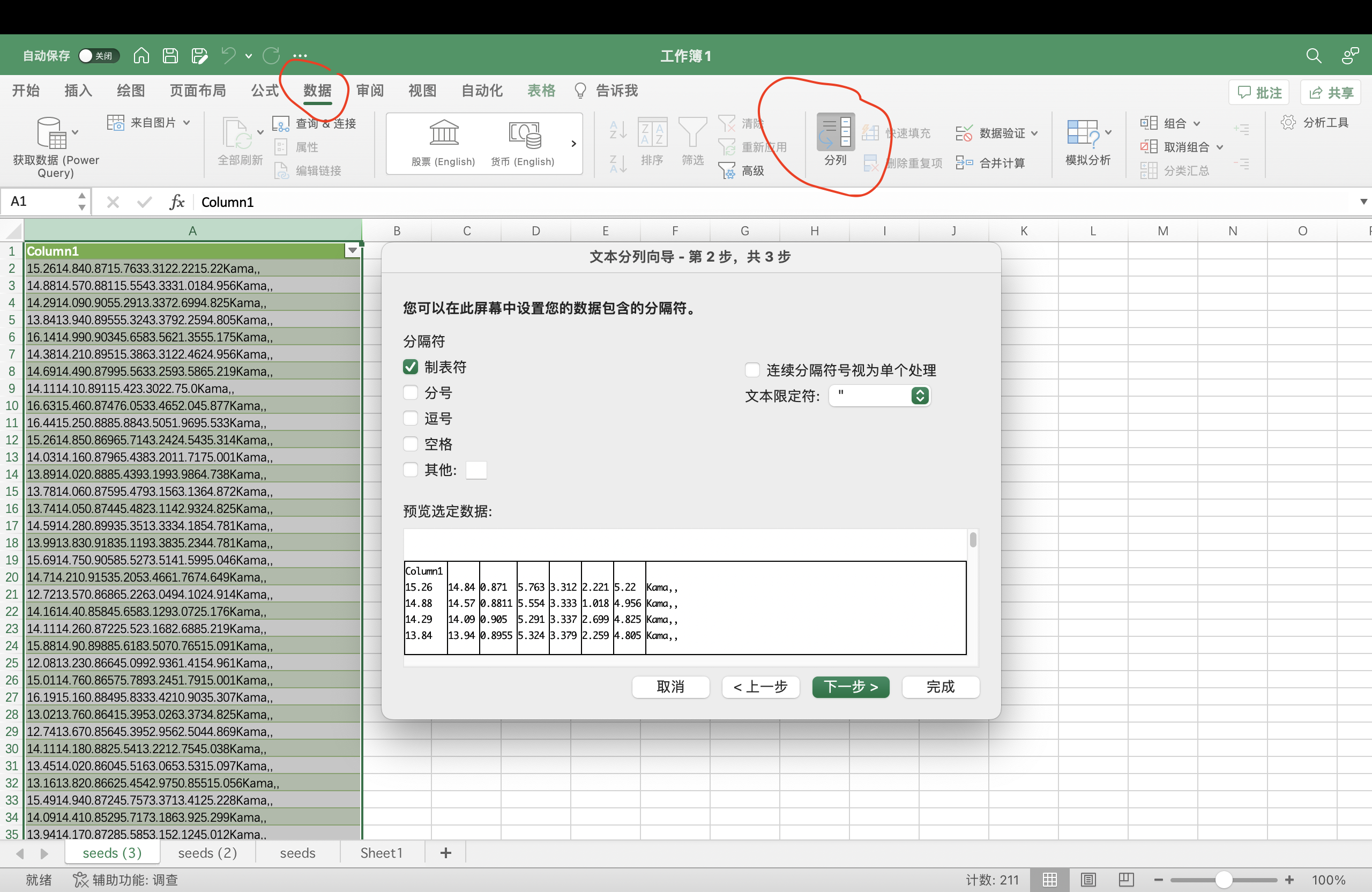The height and width of the screenshot is (892, 1372).
Task: Select the Stocks (English) data type
Action: pos(443,143)
